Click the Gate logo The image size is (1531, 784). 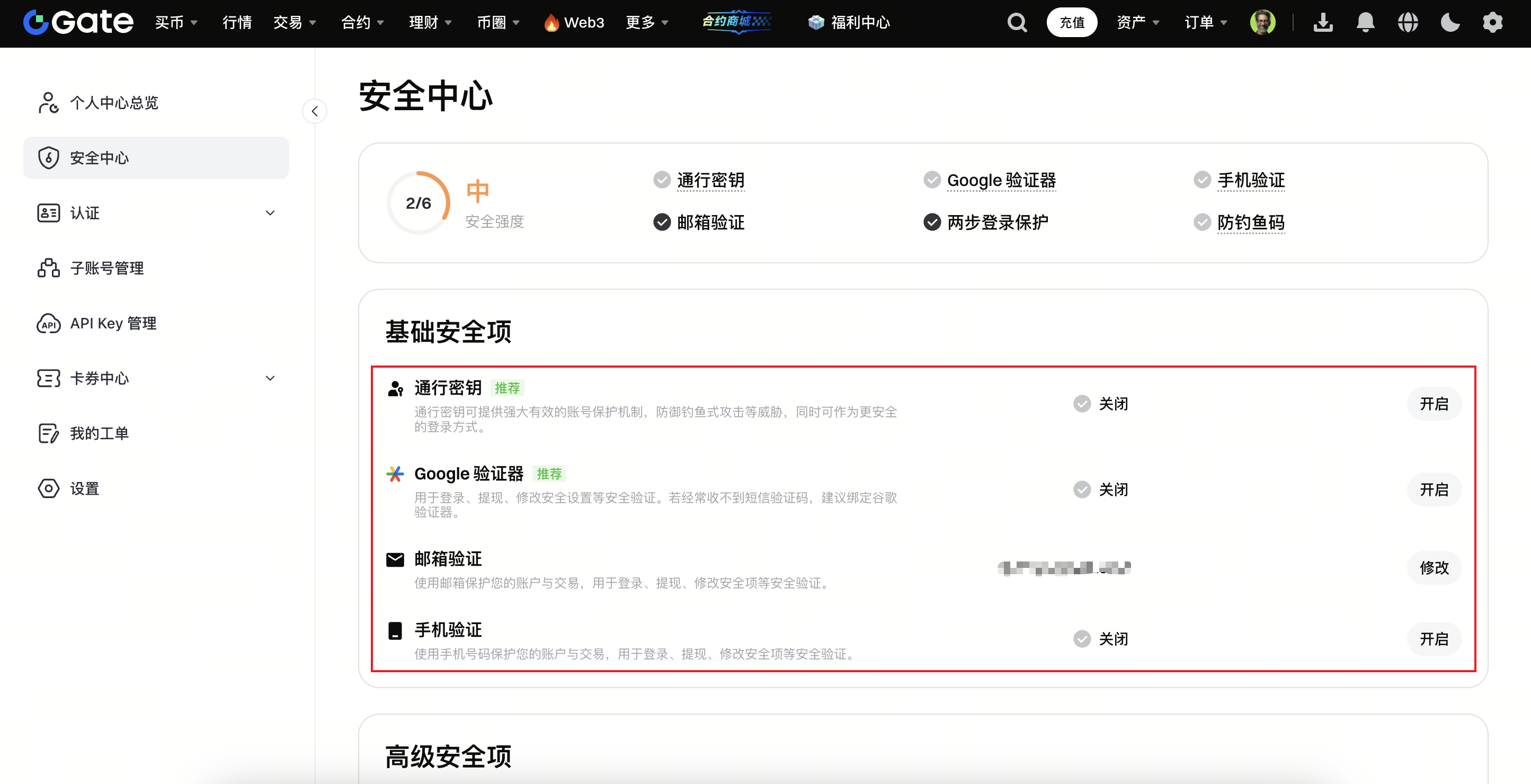(78, 23)
